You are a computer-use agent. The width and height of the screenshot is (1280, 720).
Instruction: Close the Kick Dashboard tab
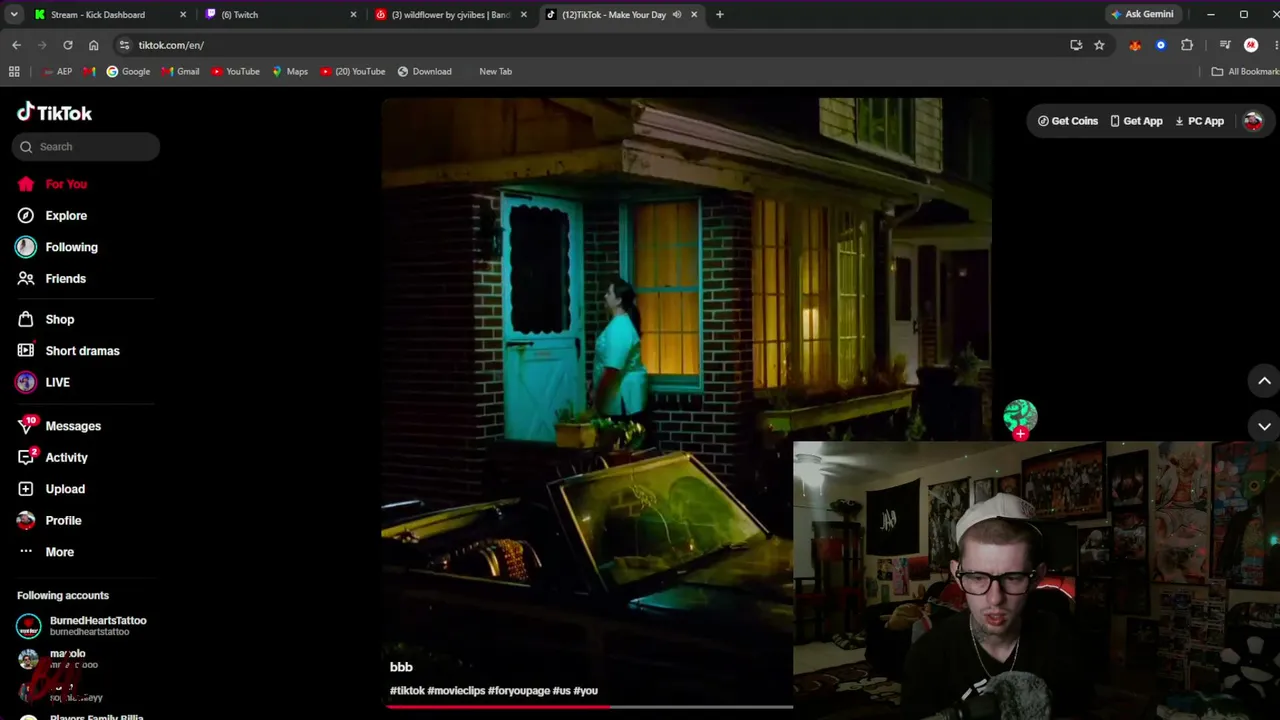coord(183,15)
